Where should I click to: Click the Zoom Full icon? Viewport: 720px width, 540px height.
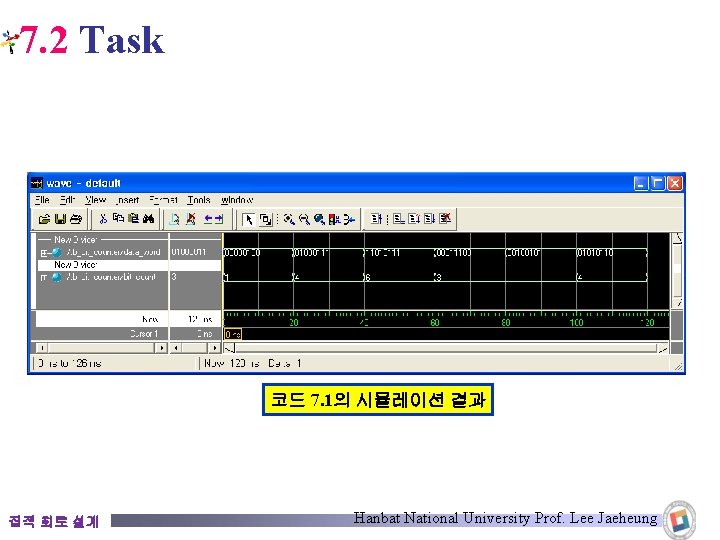click(319, 219)
